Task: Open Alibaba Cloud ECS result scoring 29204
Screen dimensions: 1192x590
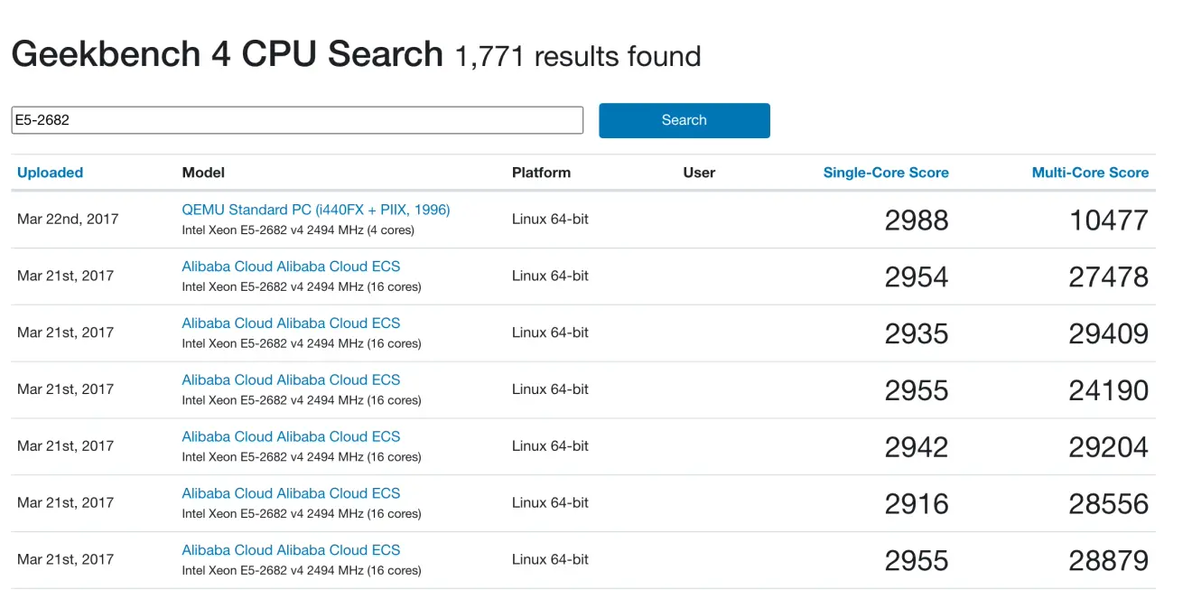Action: (x=290, y=437)
